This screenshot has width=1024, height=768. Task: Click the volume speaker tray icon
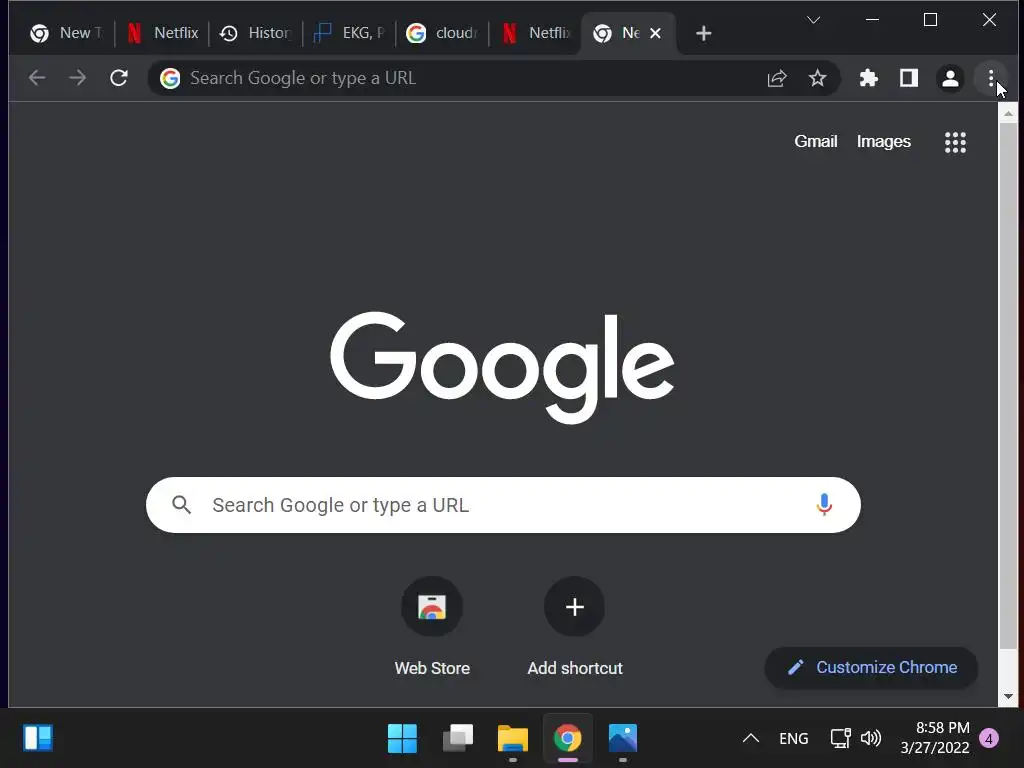click(x=871, y=739)
